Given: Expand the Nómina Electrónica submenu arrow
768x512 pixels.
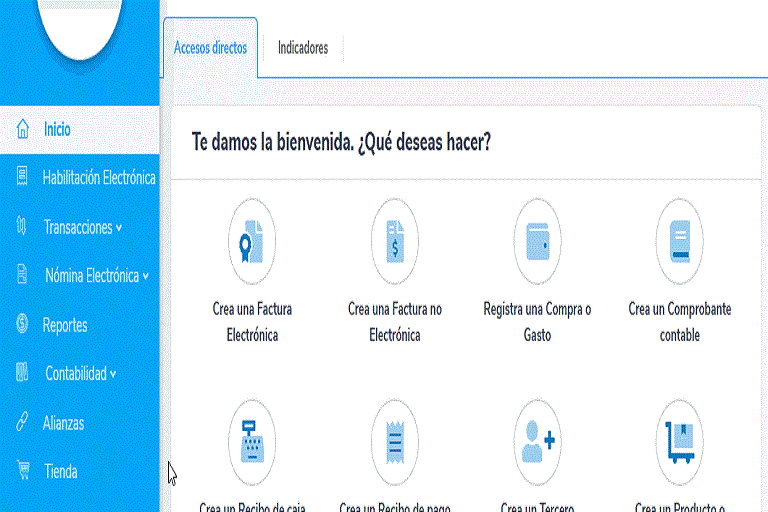Looking at the screenshot, I should click(146, 277).
